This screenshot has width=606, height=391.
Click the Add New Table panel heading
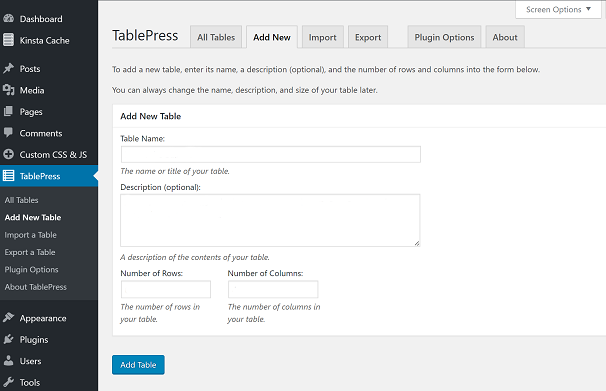pos(151,116)
